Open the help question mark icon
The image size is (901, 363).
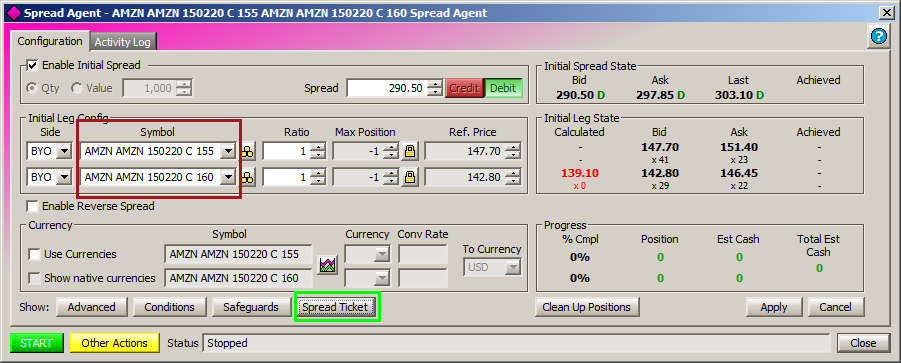click(x=879, y=37)
